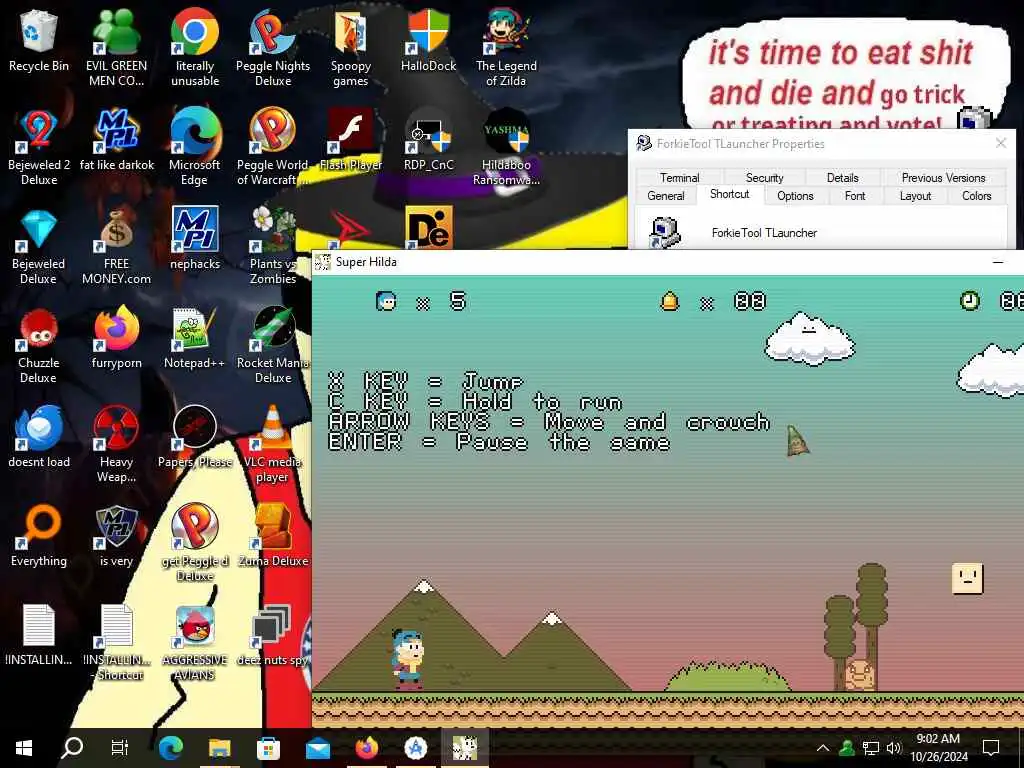Open The Legend of Zilda
Screen dimensions: 1024x768
pos(506,48)
